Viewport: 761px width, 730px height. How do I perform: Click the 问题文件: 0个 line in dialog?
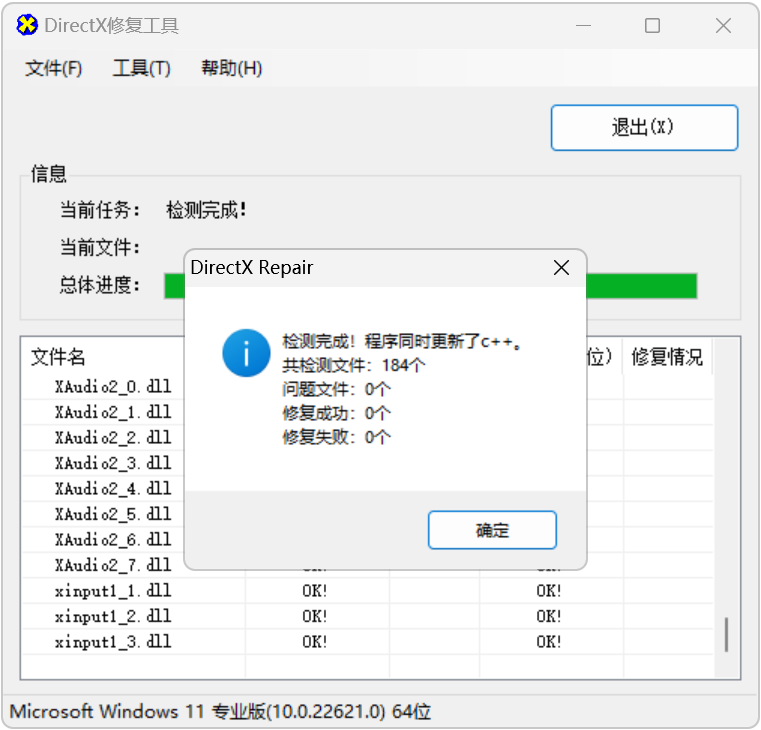[336, 389]
